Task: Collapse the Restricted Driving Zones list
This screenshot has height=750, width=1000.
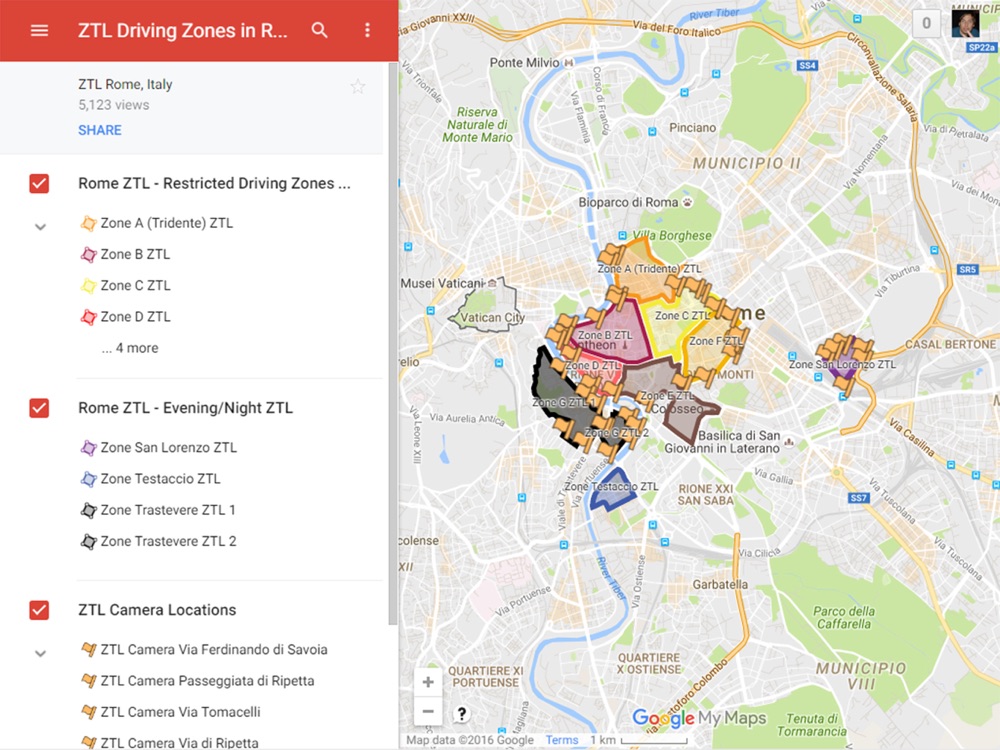Action: point(40,227)
